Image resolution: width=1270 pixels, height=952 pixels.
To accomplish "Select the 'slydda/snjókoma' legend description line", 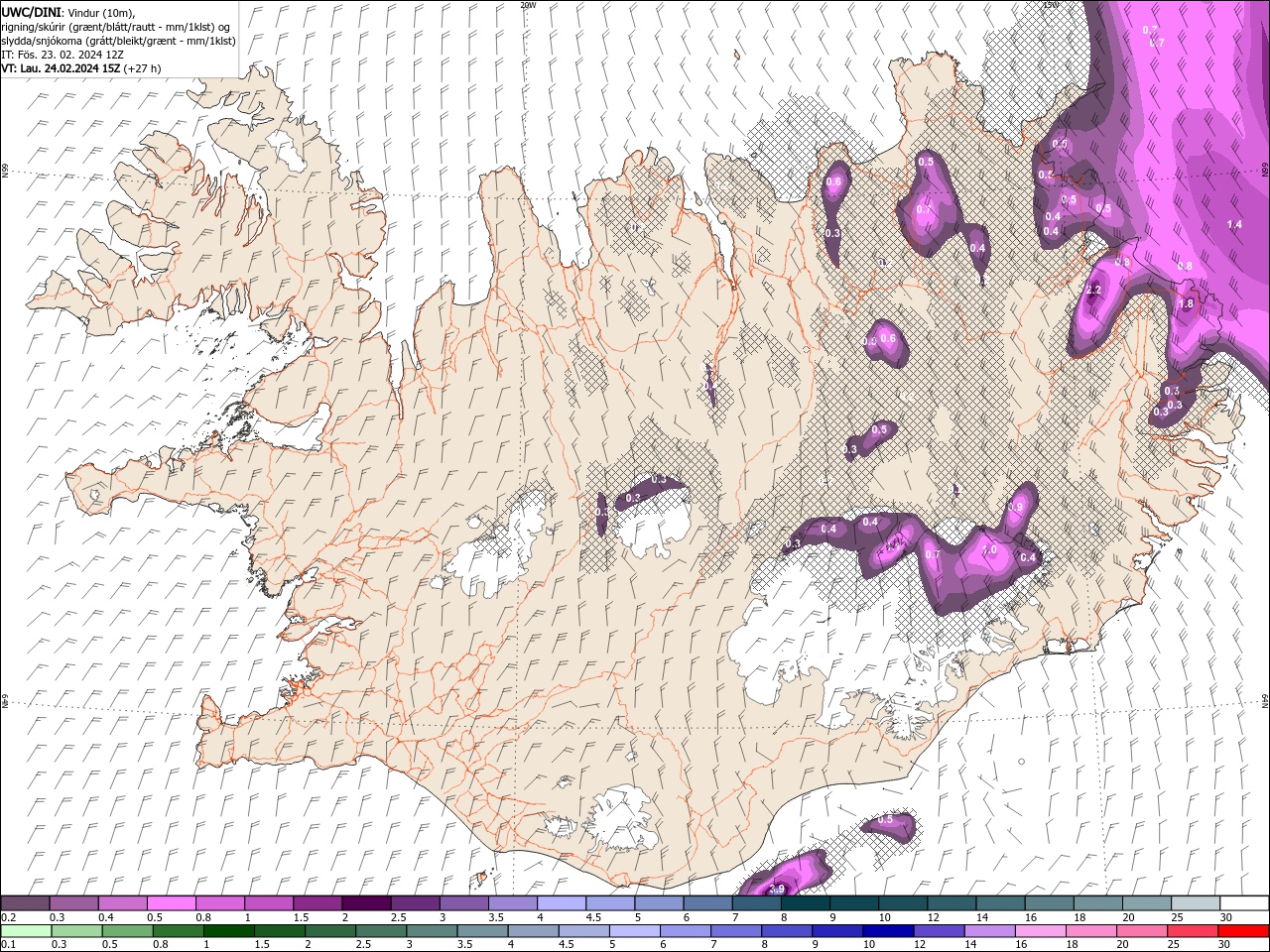I will (x=119, y=41).
